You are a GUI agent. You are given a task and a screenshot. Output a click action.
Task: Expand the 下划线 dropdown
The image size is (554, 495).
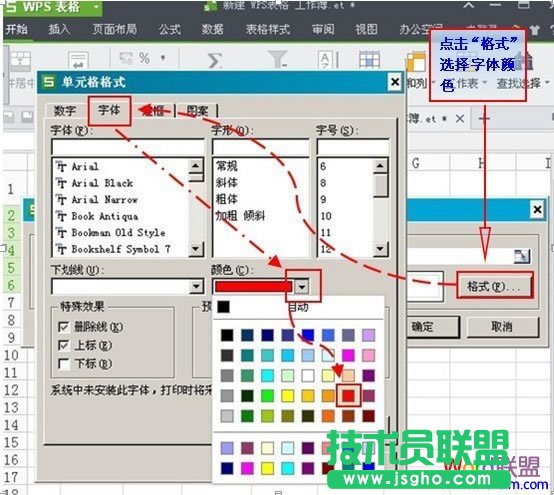coord(196,287)
